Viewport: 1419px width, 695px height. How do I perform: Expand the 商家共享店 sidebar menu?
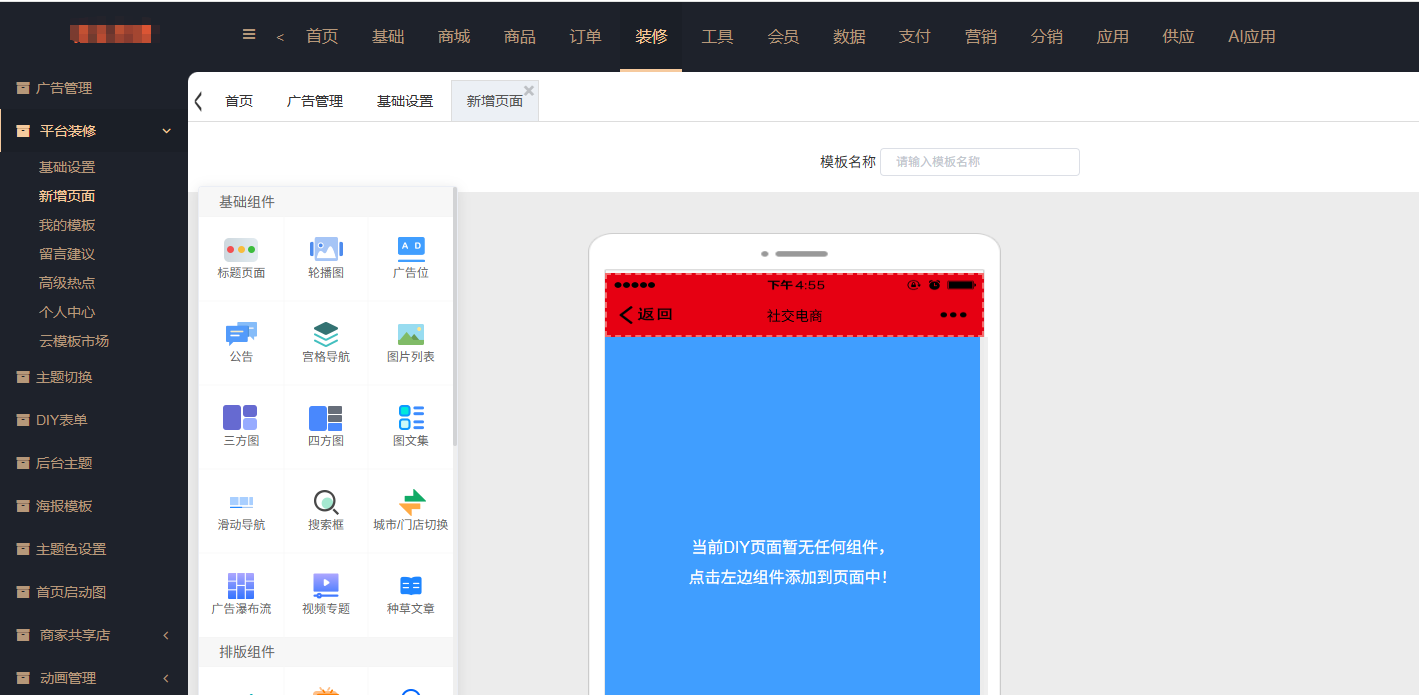(x=166, y=635)
